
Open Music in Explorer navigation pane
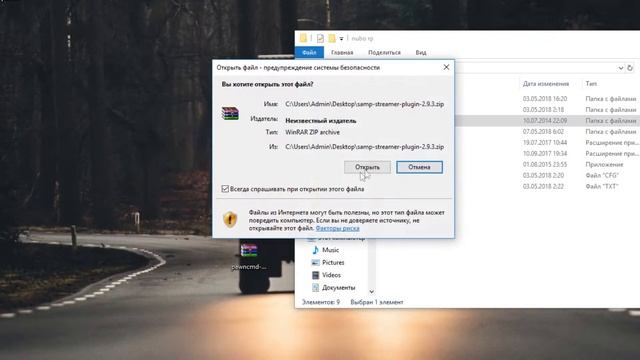click(330, 250)
